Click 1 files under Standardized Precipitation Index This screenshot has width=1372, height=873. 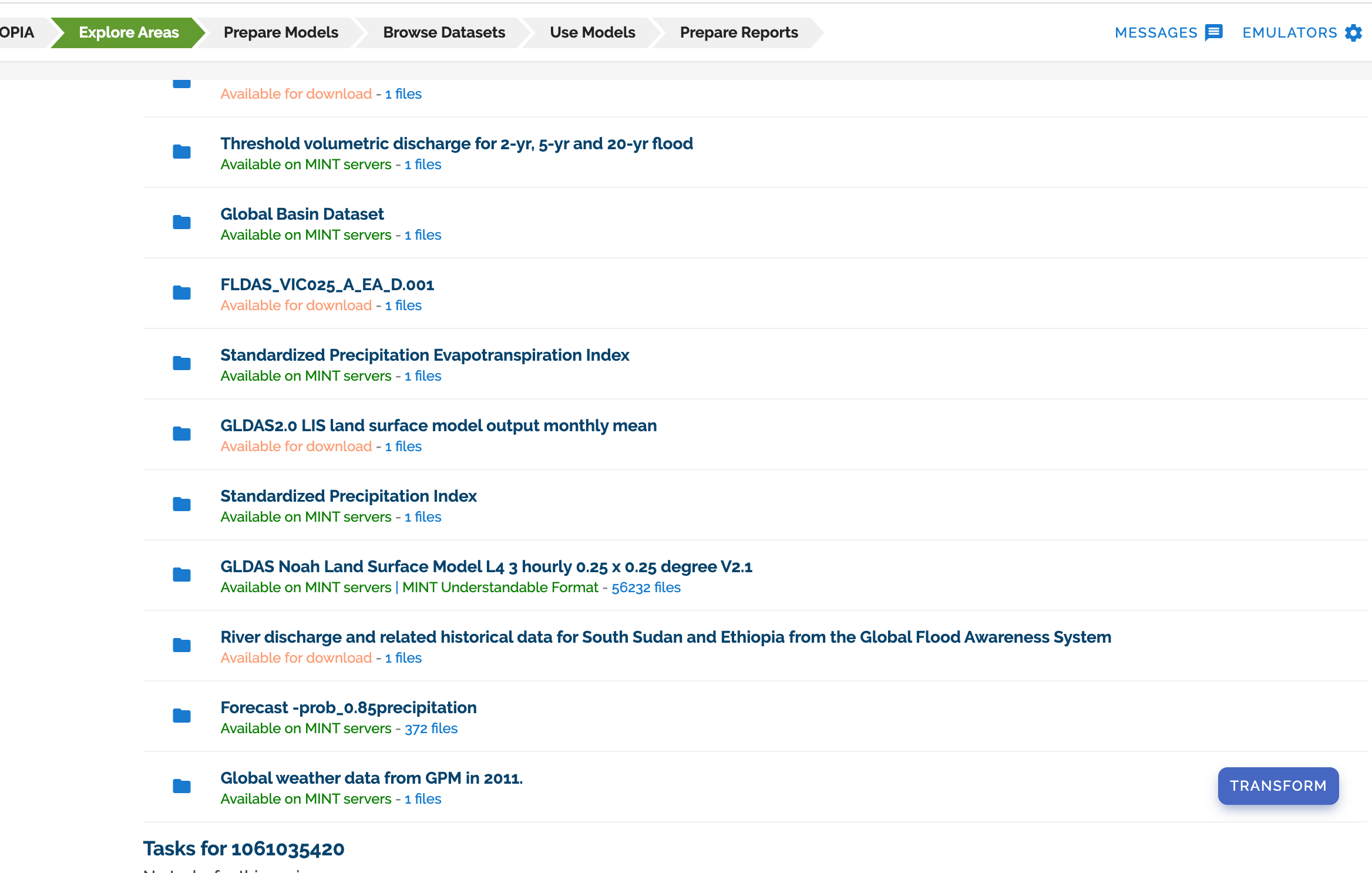tap(423, 517)
